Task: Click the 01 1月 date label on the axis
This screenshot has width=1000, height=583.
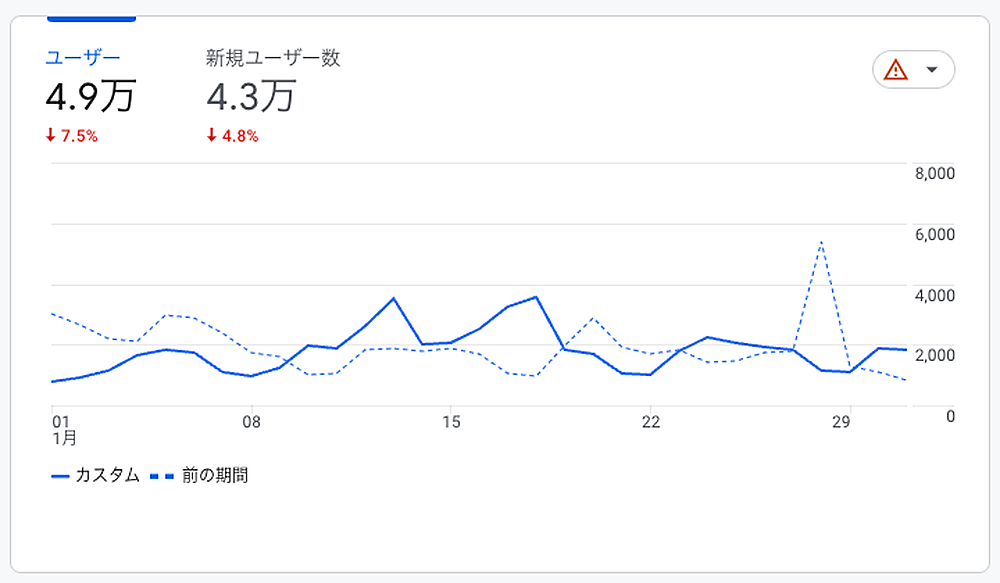Action: pyautogui.click(x=60, y=429)
